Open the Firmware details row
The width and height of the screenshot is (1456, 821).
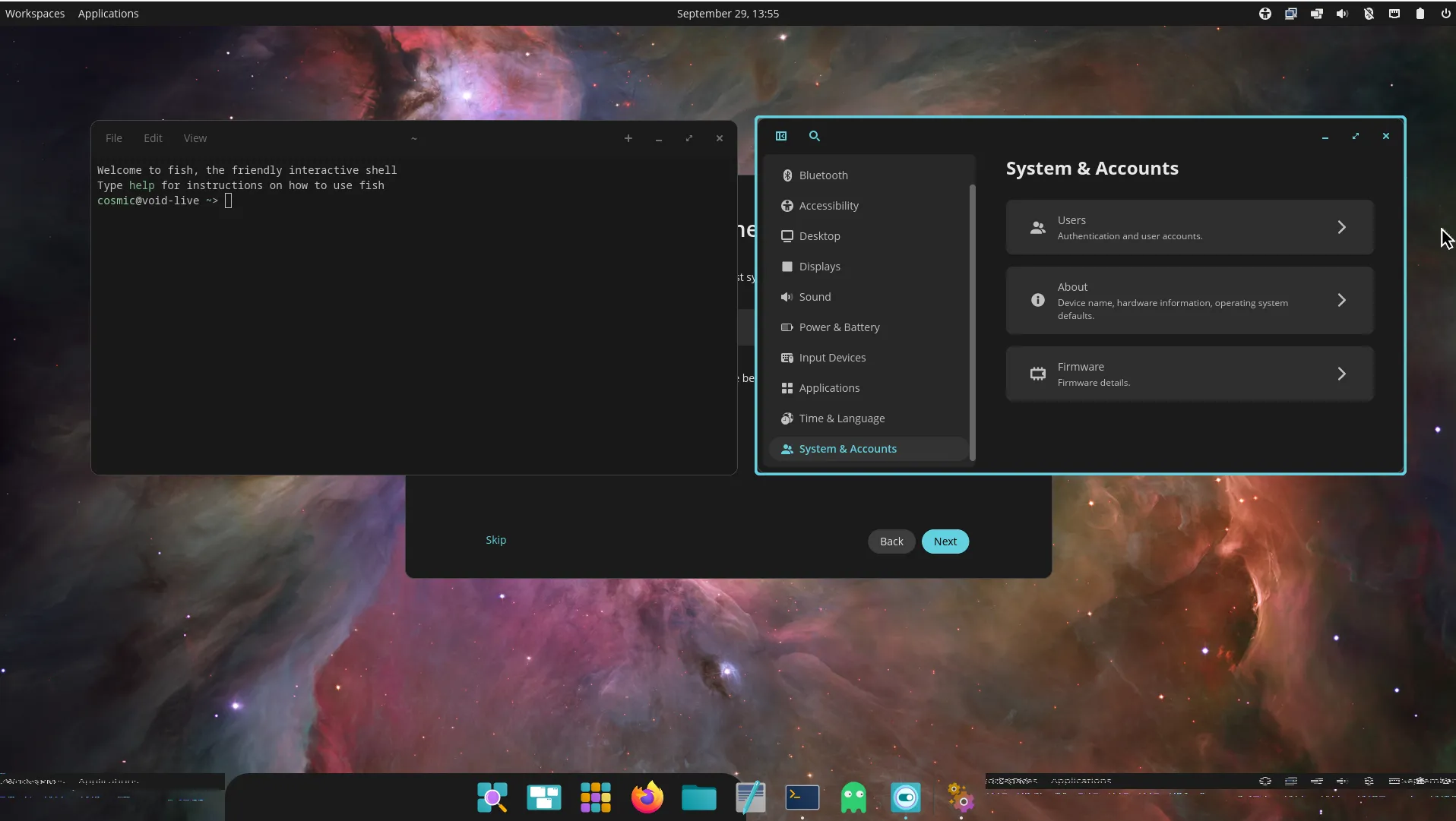tap(1189, 374)
